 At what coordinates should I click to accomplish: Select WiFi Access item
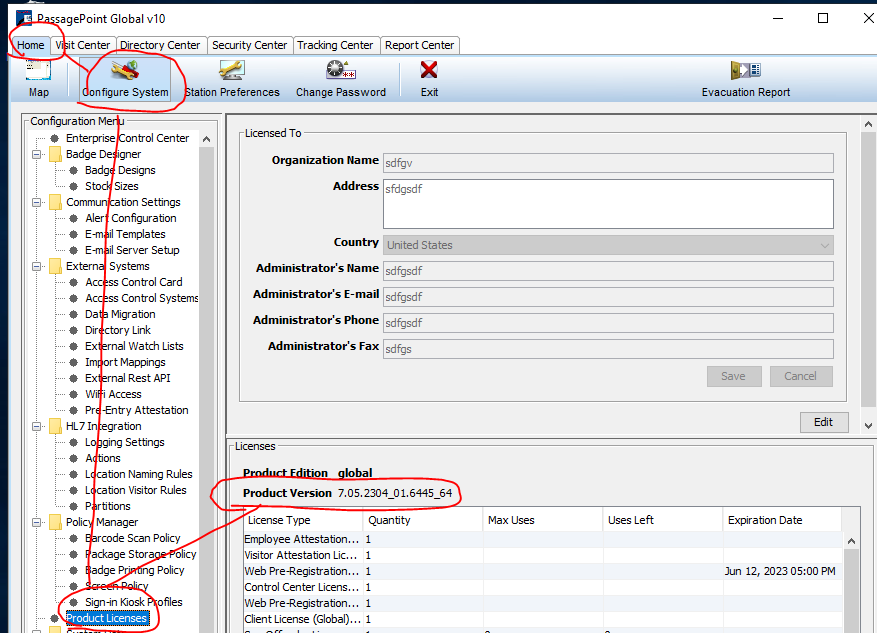click(113, 395)
